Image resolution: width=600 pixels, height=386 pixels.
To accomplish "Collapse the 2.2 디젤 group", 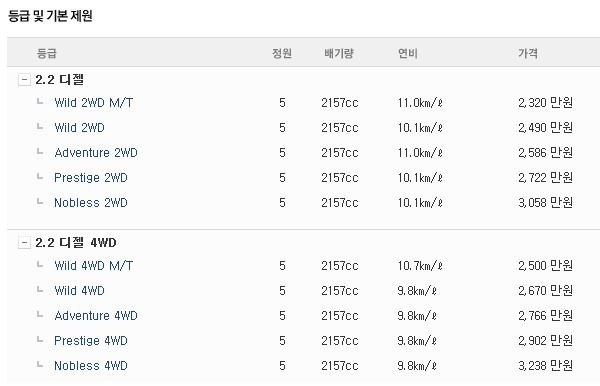I will click(24, 80).
